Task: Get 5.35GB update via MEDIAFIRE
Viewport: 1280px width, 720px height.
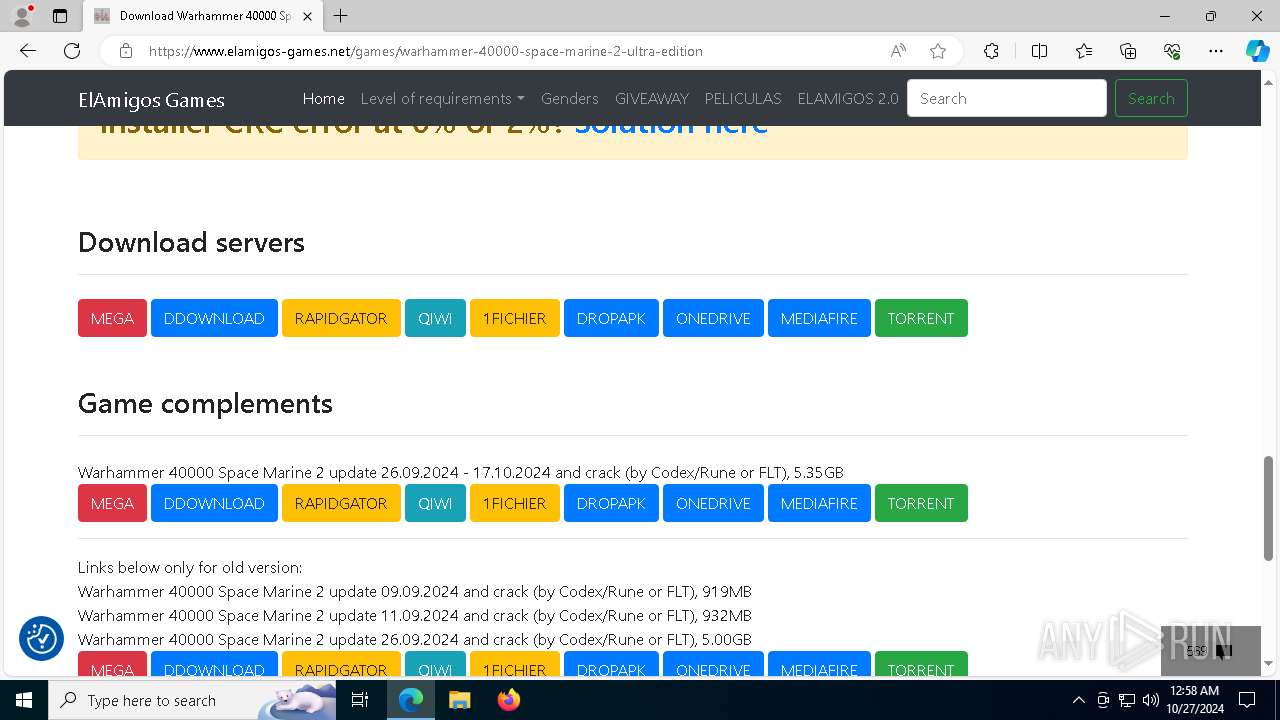Action: pyautogui.click(x=819, y=503)
